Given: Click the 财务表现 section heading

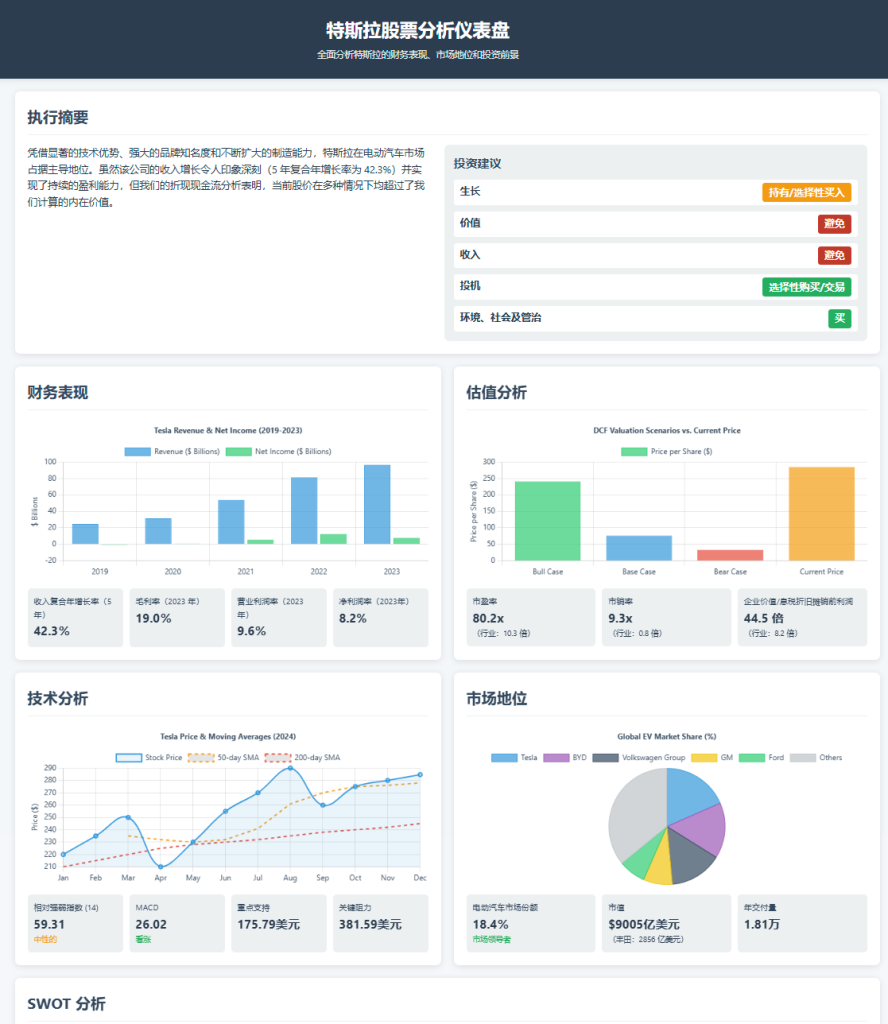Looking at the screenshot, I should click(57, 392).
